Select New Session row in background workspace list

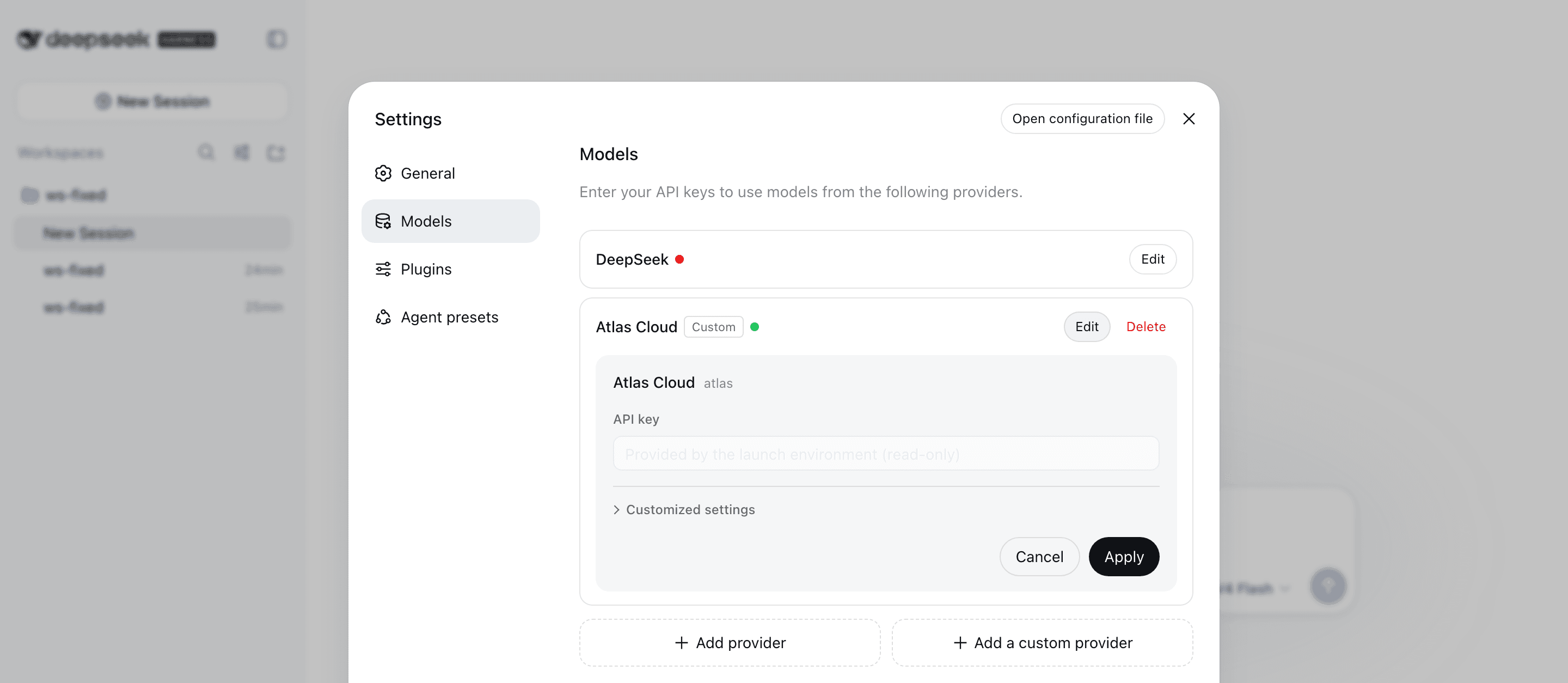[152, 233]
